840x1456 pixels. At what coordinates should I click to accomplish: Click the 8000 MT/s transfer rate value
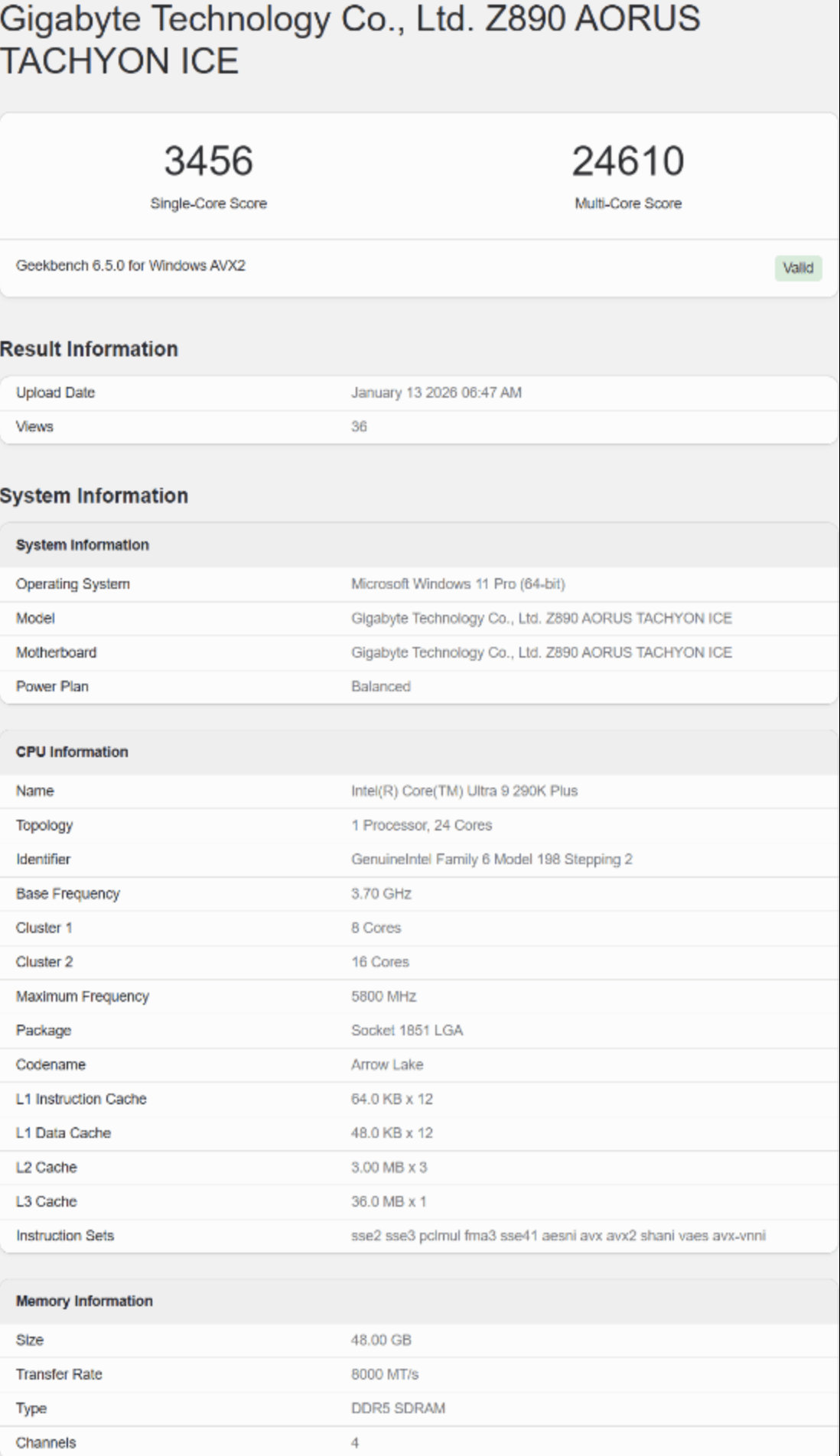[384, 1374]
